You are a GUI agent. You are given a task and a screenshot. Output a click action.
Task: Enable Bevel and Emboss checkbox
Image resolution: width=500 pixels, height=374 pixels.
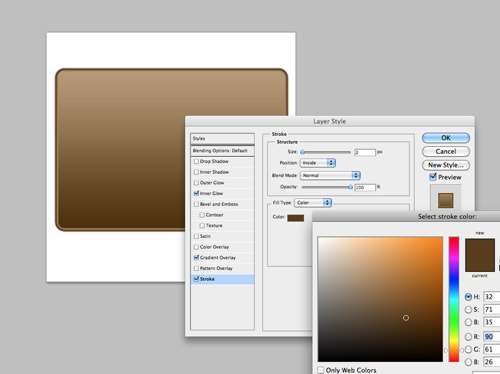196,204
